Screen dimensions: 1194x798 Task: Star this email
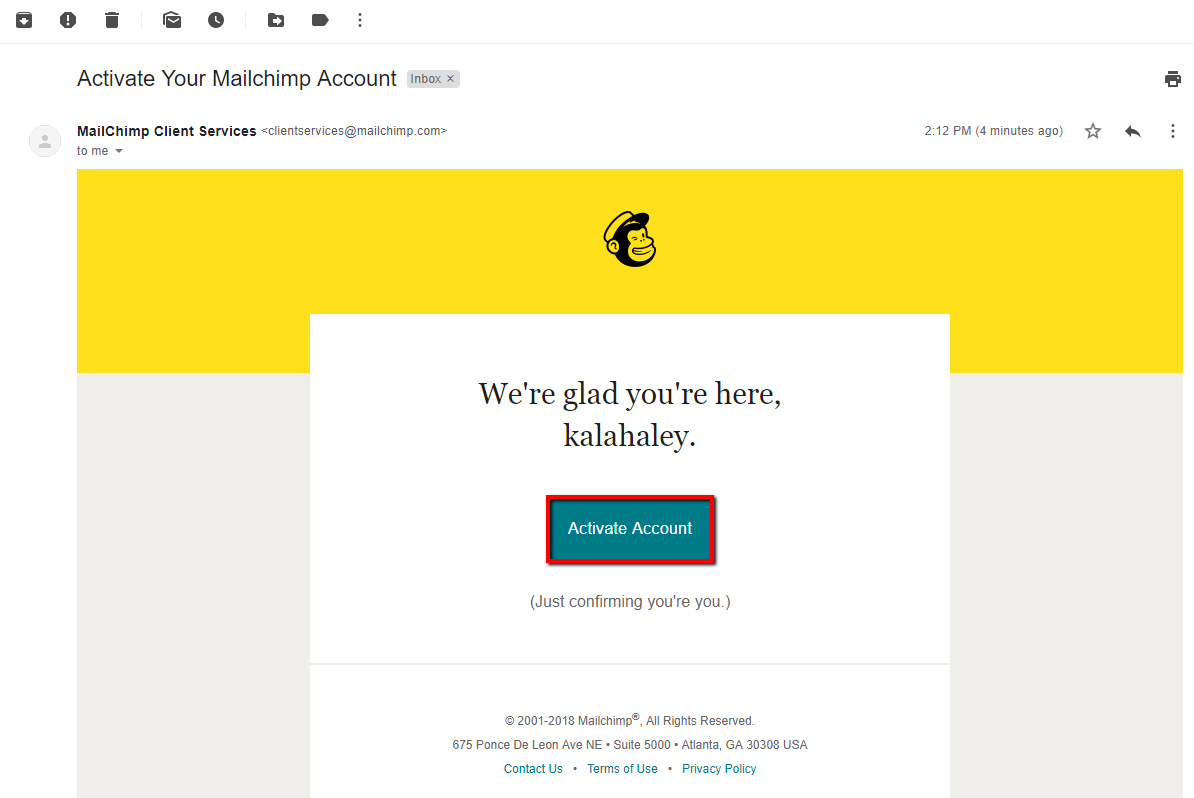[1093, 131]
